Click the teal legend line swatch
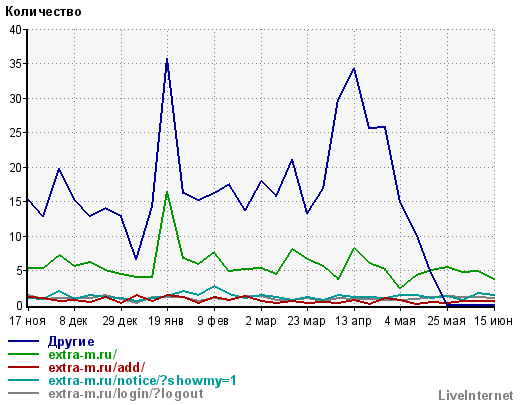Viewport: 520px width, 405px height. pos(23,380)
